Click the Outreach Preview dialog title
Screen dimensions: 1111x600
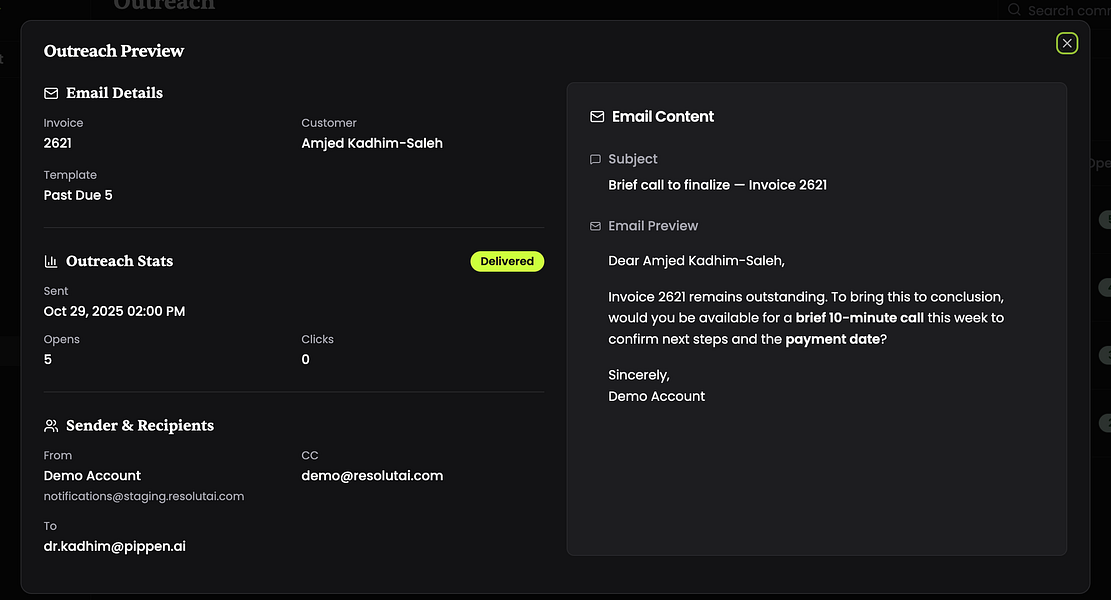[x=114, y=51]
